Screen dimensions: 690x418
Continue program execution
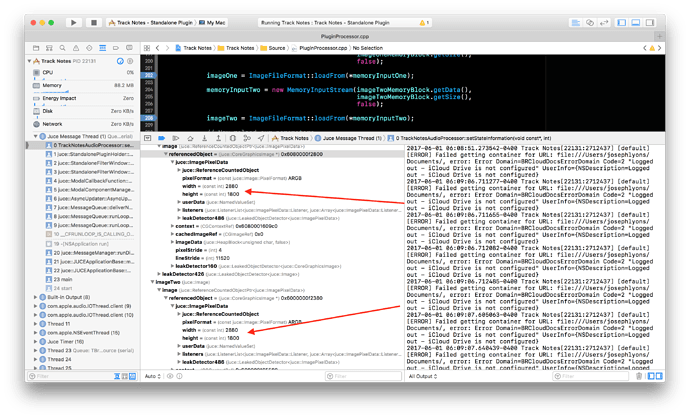[176, 138]
